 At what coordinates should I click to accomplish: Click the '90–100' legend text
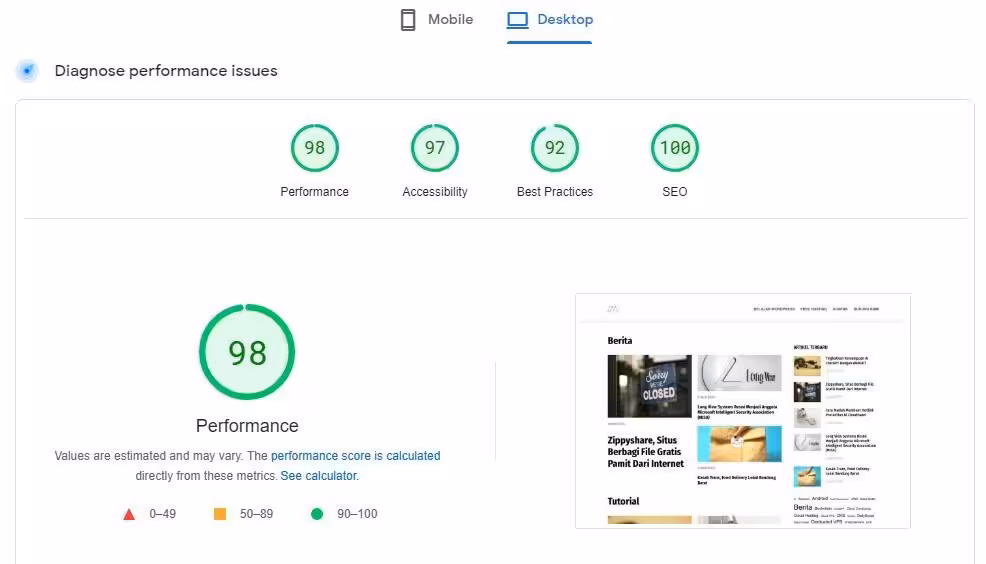(x=357, y=514)
